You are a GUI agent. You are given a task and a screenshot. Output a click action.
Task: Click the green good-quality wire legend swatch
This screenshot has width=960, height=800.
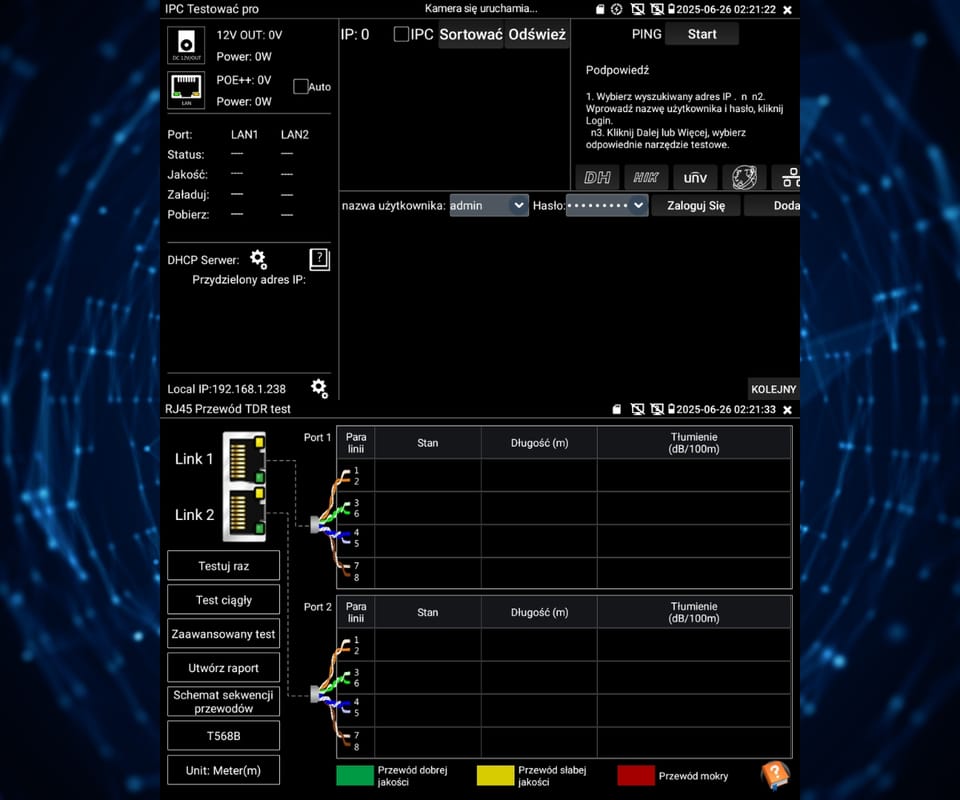coord(354,775)
